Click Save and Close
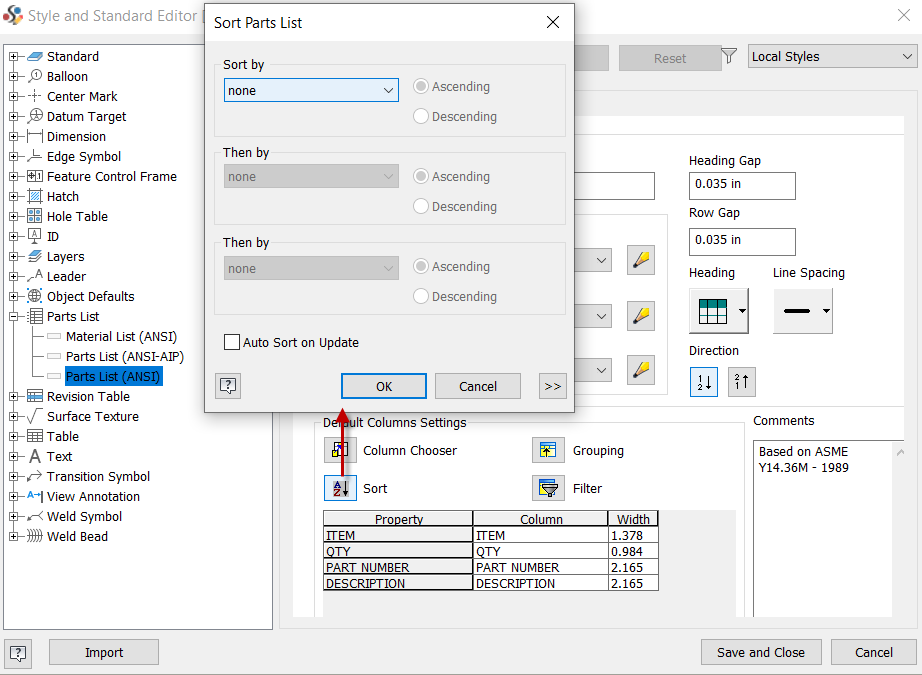The height and width of the screenshot is (675, 922). coord(761,652)
